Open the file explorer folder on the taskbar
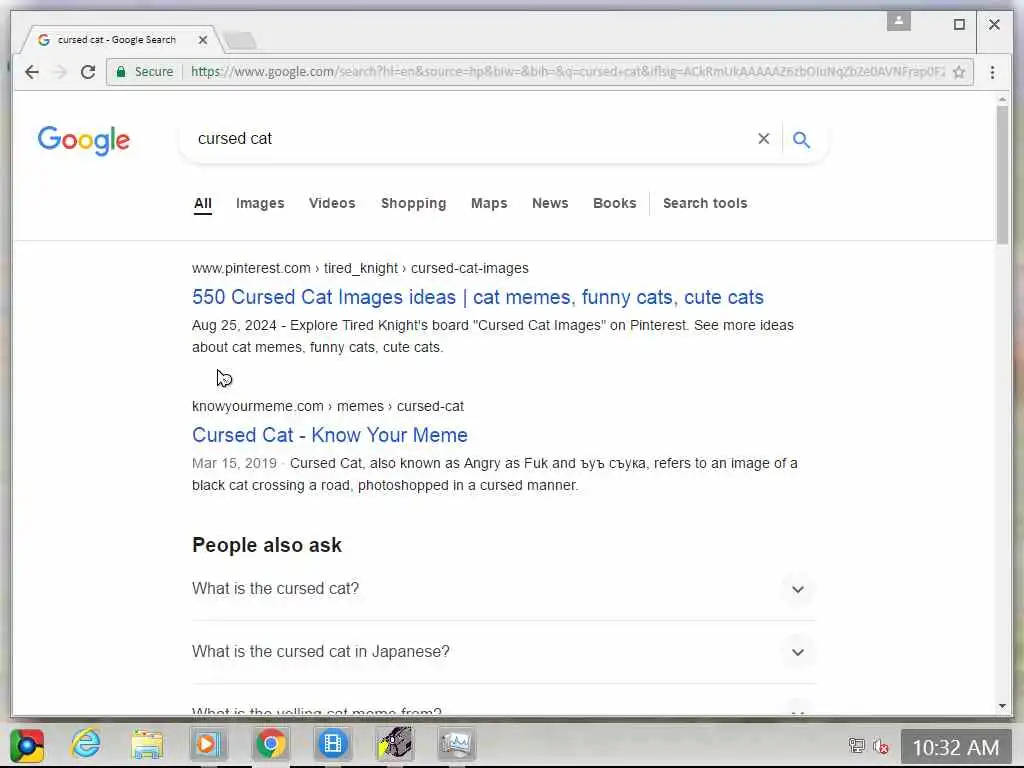This screenshot has width=1024, height=768. coord(147,744)
